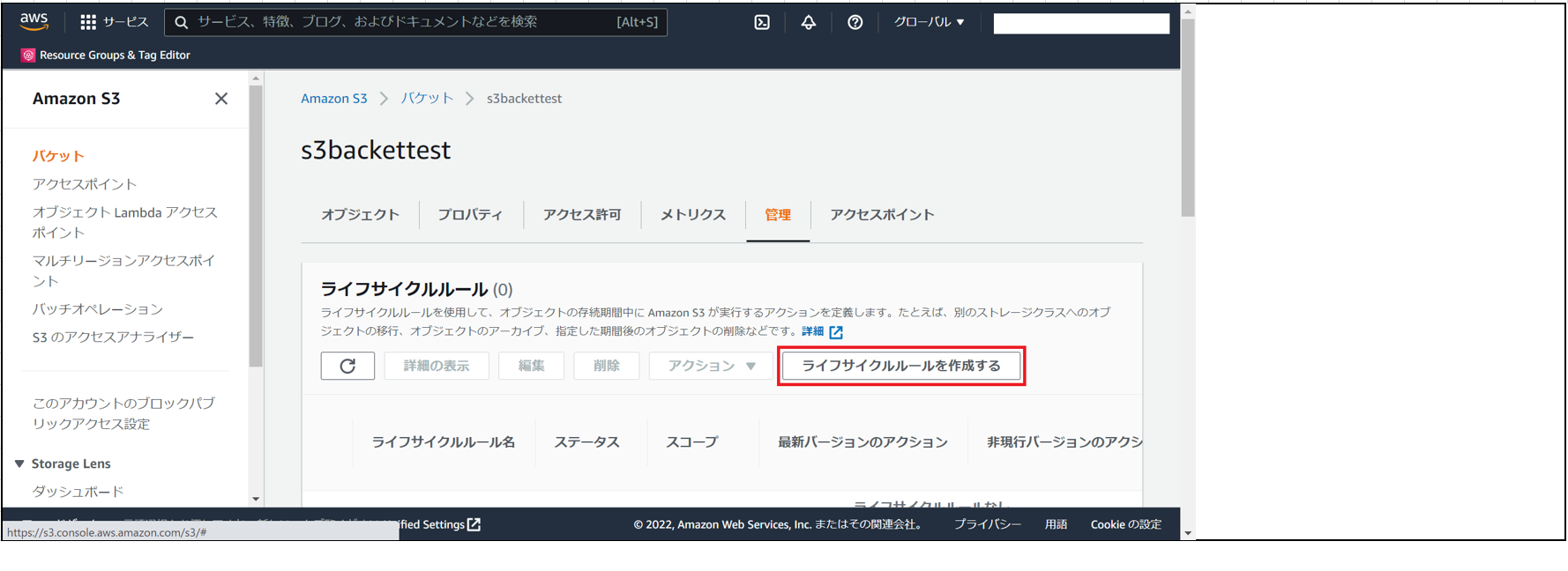Open アクセスポイント in the sidebar
Viewport: 1568px width, 571px height.
point(85,184)
